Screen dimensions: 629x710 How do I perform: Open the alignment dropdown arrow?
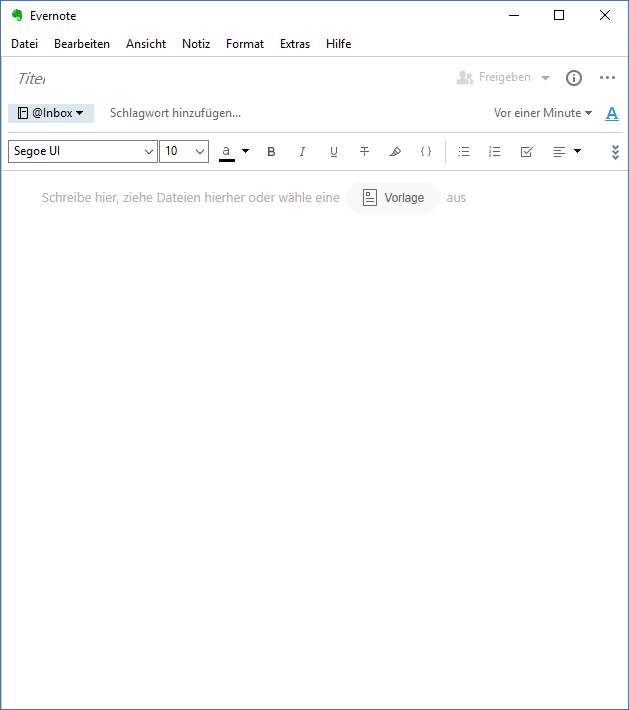(x=577, y=151)
